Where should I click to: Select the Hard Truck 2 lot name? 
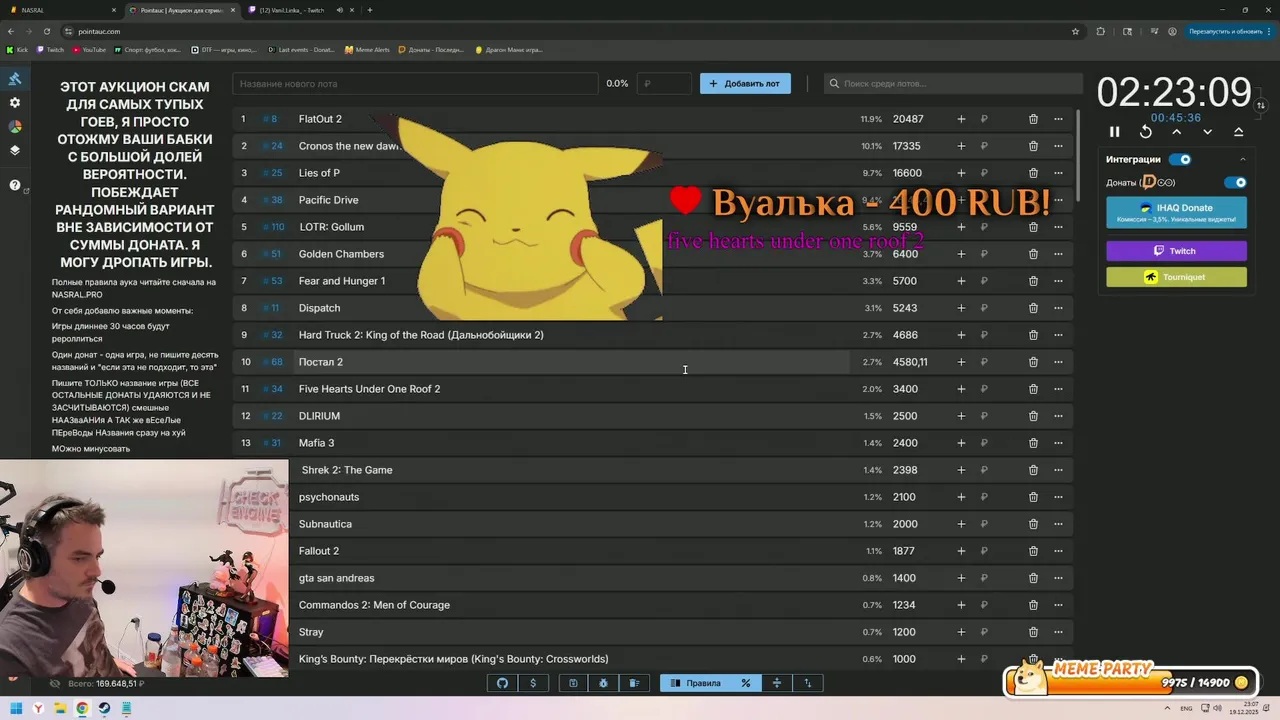pos(421,335)
